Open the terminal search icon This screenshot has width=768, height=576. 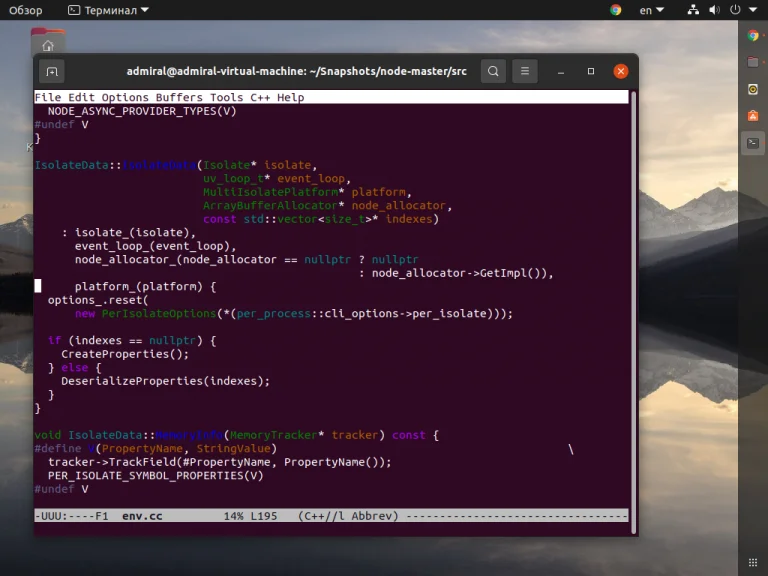point(493,72)
